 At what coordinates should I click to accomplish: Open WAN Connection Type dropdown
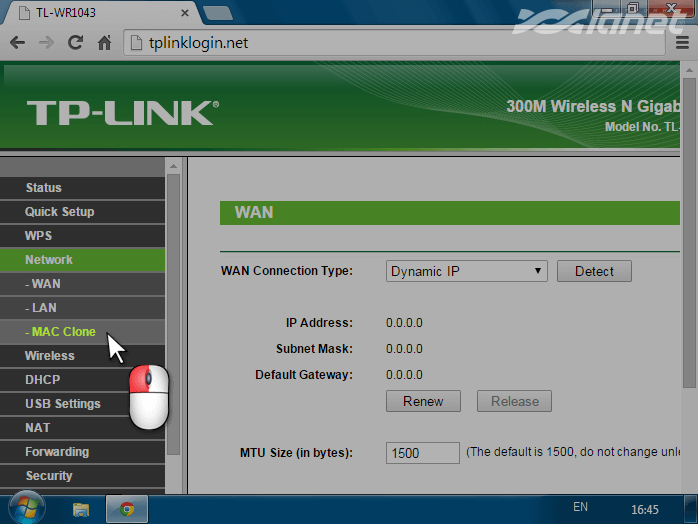[466, 271]
